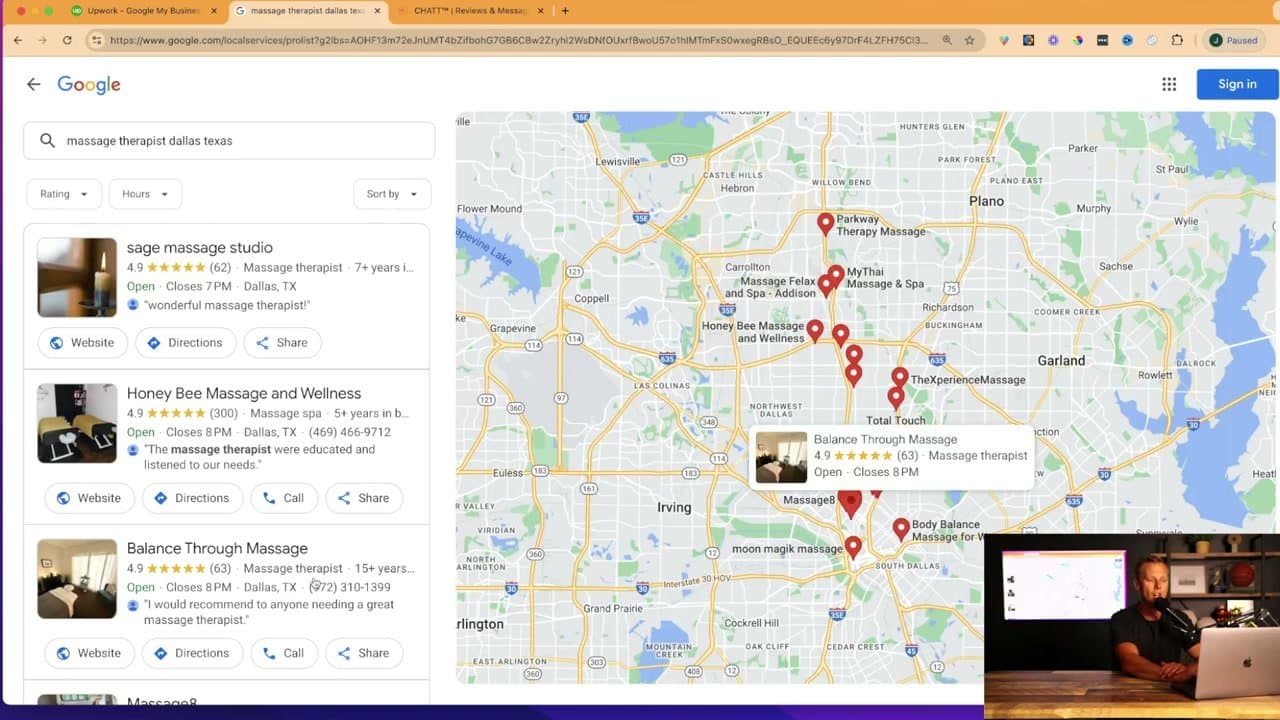Open the Website for Balance Through Massage
1280x720 pixels.
(89, 652)
